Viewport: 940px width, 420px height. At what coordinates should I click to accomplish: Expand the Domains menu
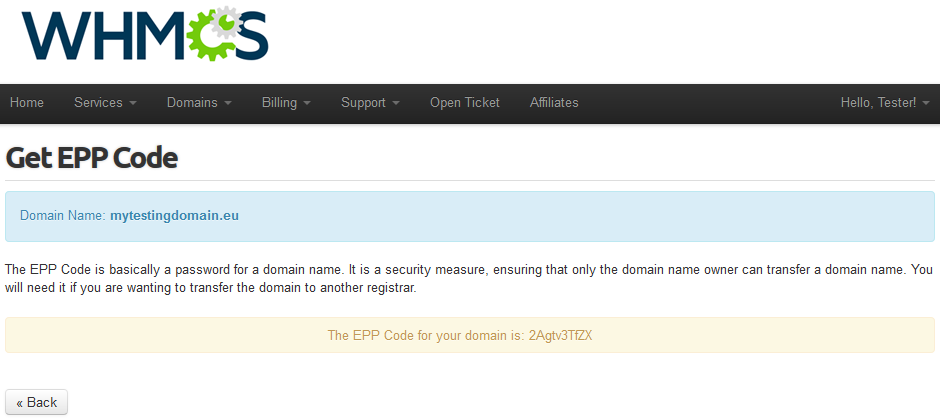tap(199, 102)
